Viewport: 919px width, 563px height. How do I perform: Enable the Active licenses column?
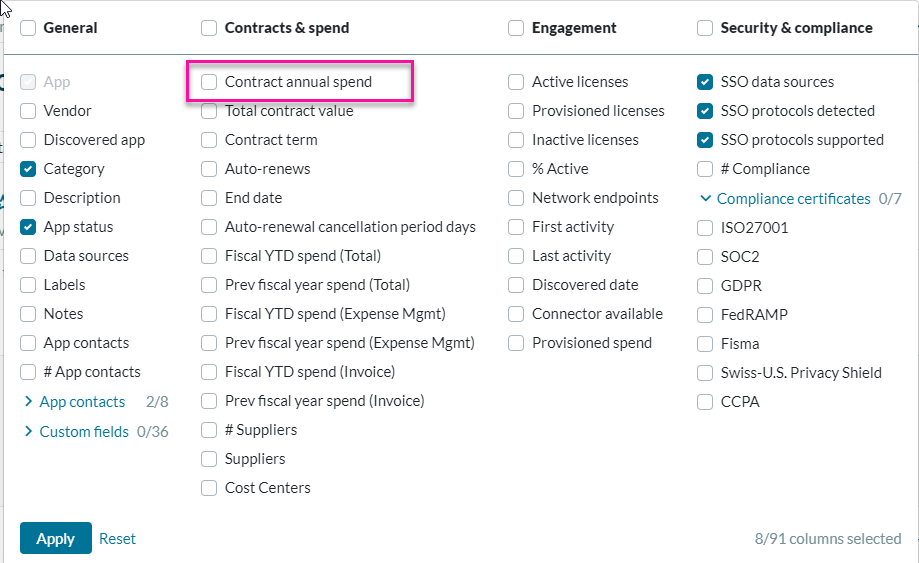coord(516,82)
